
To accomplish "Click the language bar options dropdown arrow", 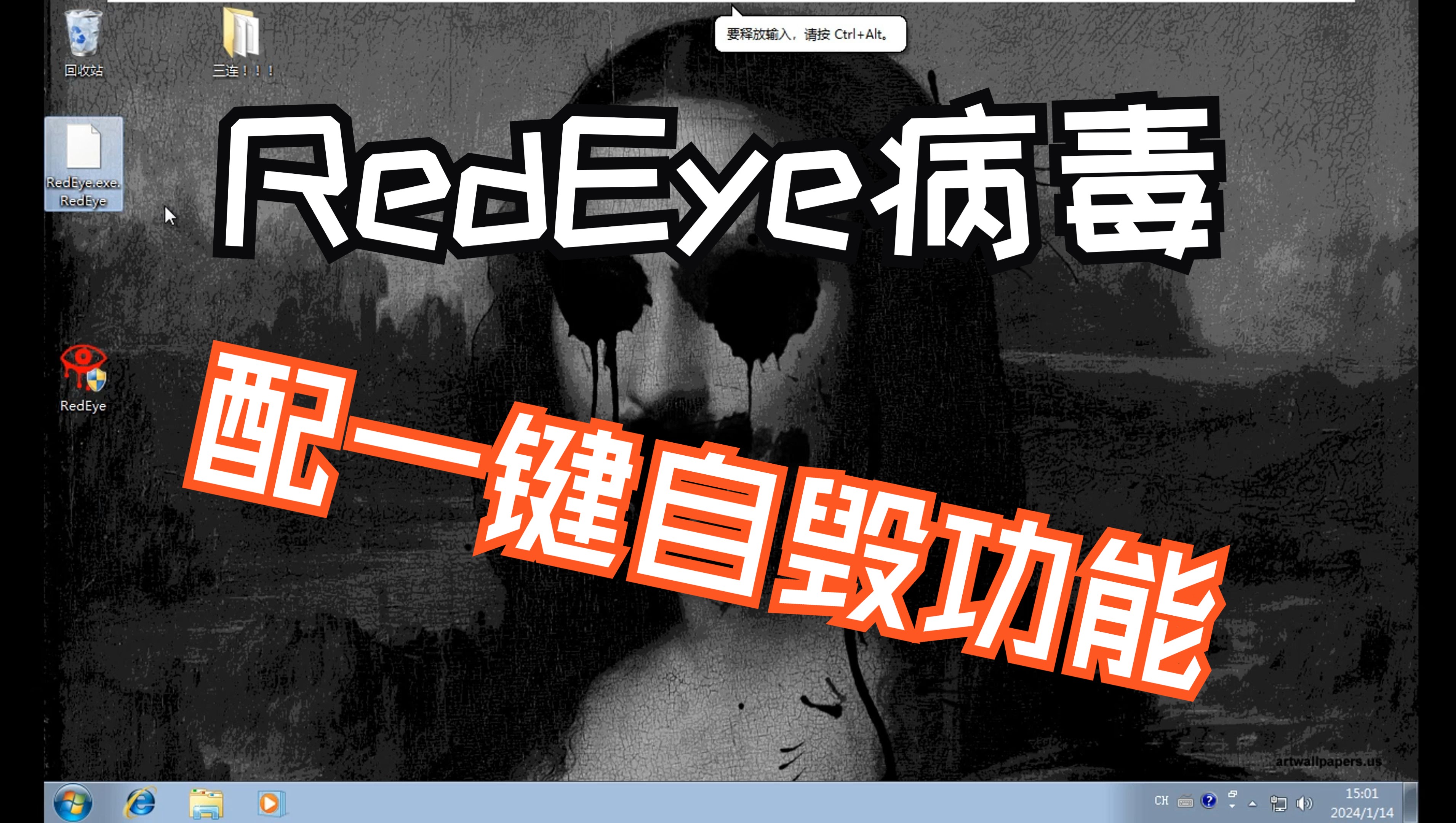I will pos(1232,806).
